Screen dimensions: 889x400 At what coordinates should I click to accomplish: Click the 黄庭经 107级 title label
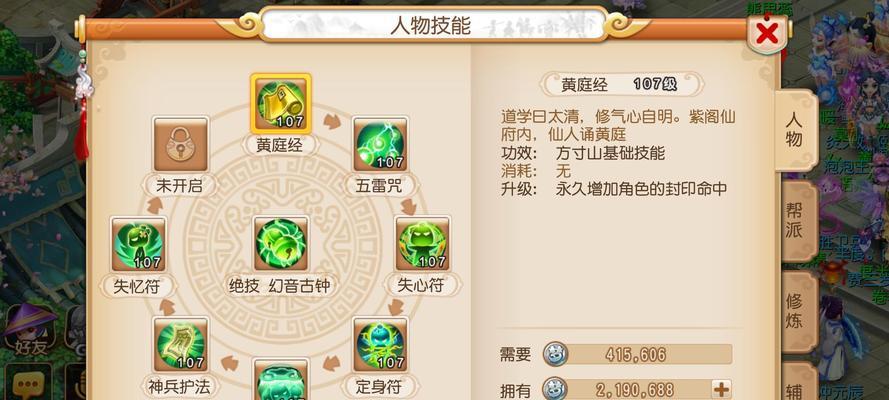620,84
